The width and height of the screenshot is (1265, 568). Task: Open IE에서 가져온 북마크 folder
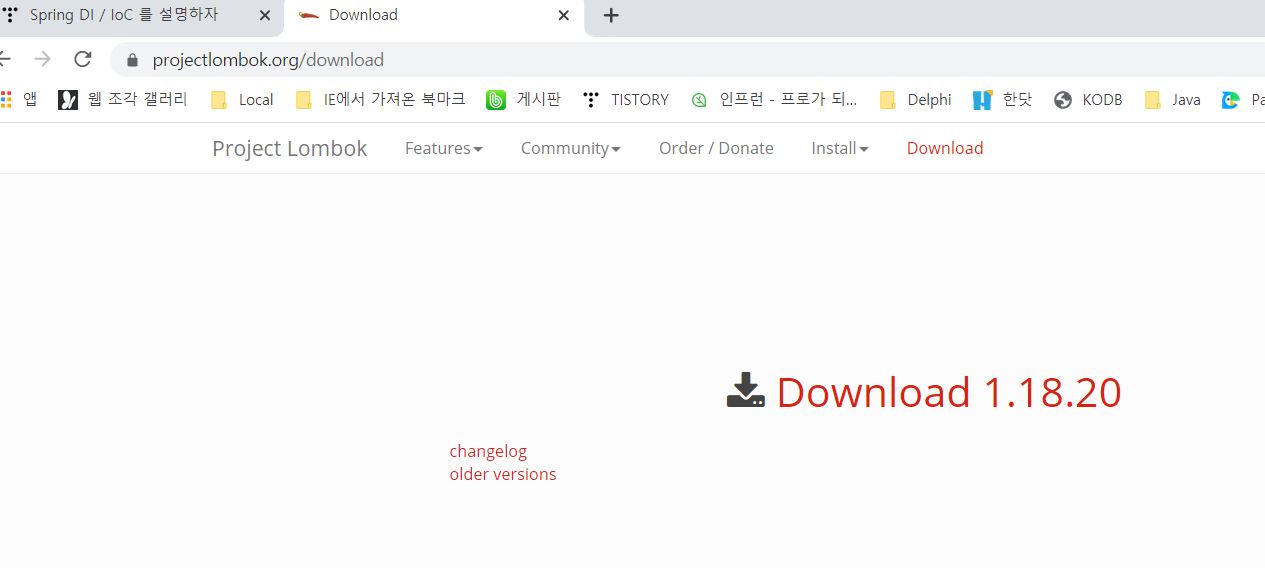[x=381, y=99]
